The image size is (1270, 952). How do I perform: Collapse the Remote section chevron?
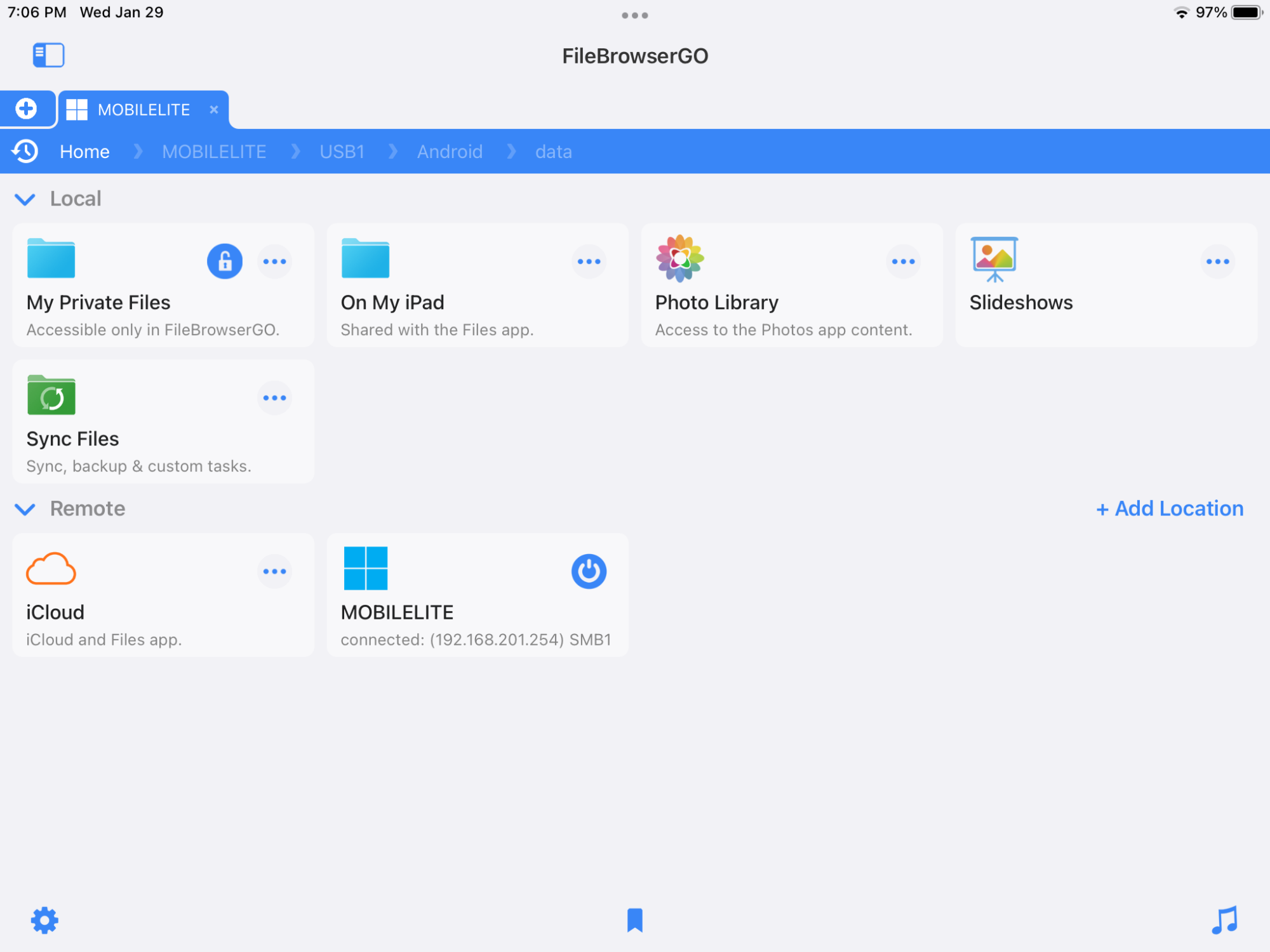coord(25,509)
